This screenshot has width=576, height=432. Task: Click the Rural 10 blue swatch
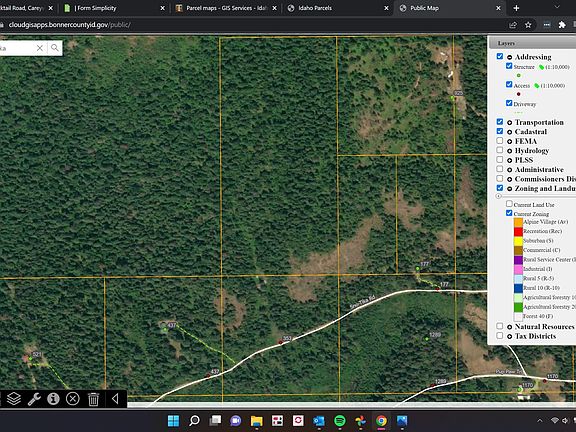pyautogui.click(x=518, y=288)
